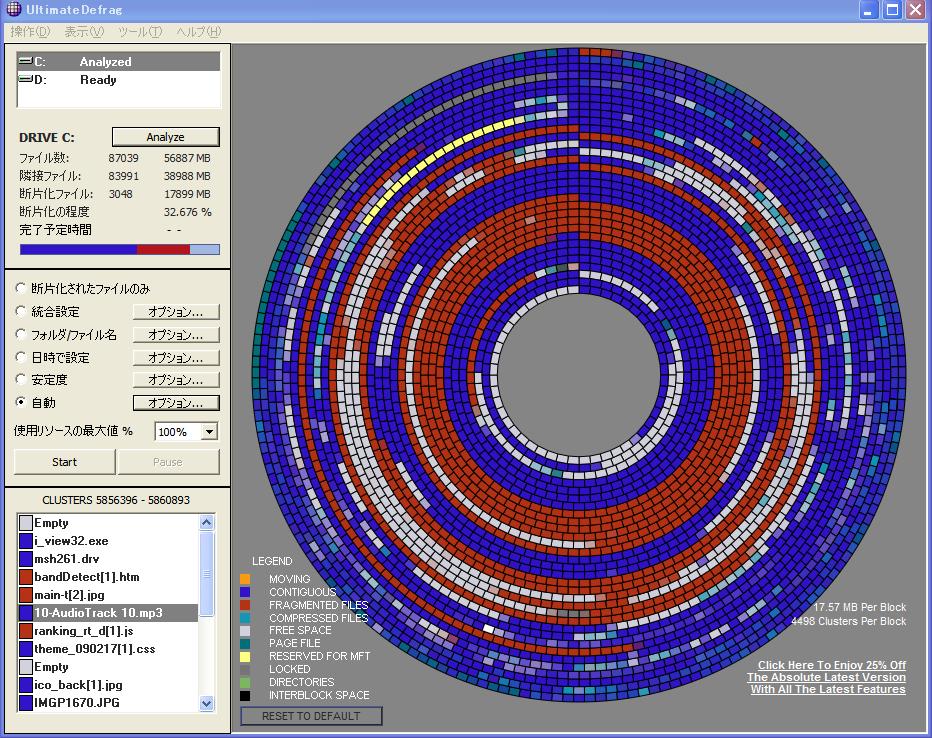Open オプション for 自動
Image resolution: width=932 pixels, height=738 pixels.
click(x=176, y=403)
